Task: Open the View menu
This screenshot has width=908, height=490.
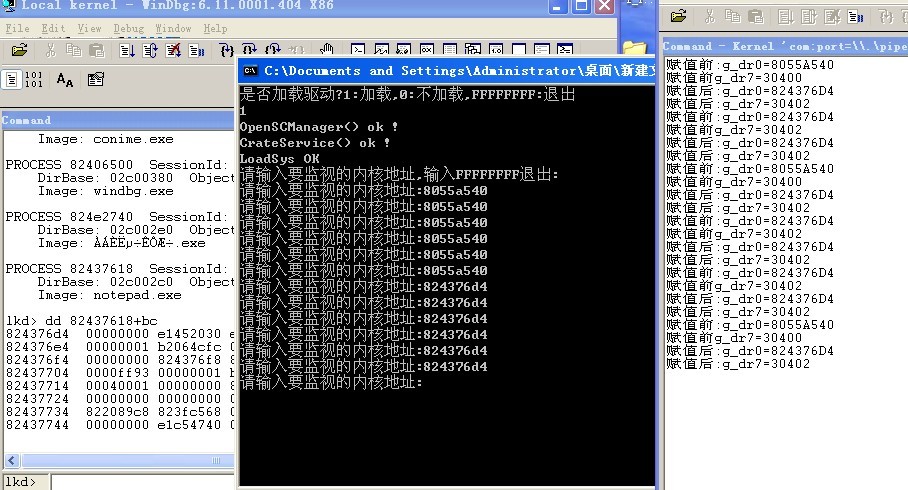Action: [89, 28]
